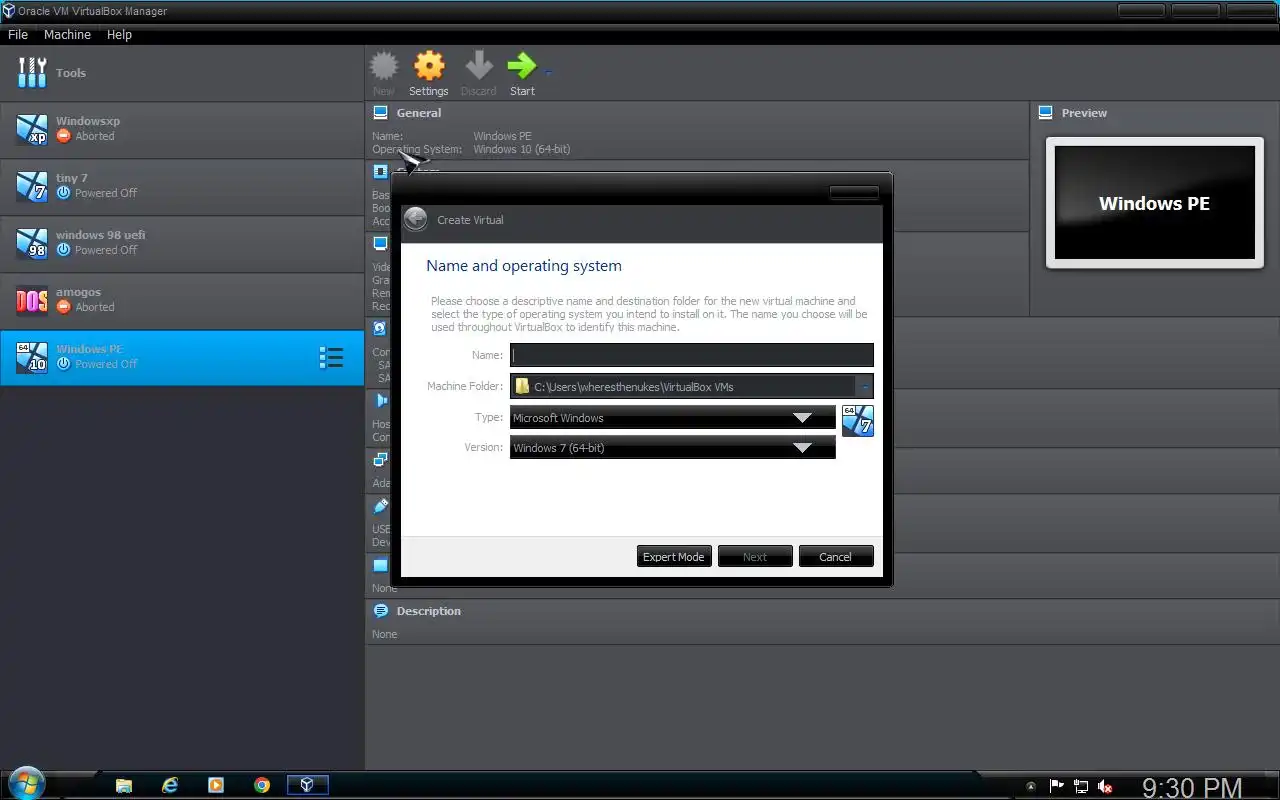This screenshot has width=1280, height=800.
Task: Click the Expert Mode button
Action: click(x=674, y=557)
